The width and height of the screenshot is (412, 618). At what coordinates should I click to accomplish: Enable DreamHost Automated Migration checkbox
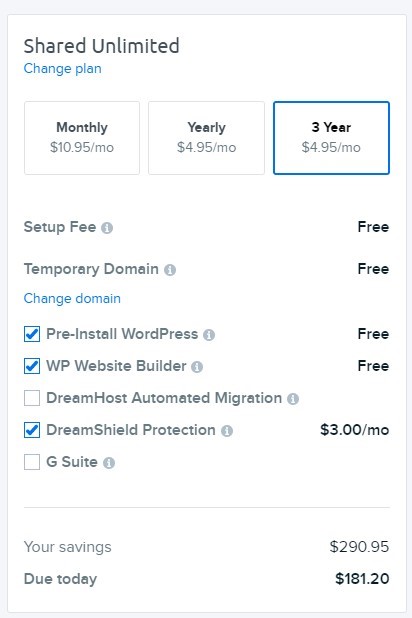tap(32, 398)
